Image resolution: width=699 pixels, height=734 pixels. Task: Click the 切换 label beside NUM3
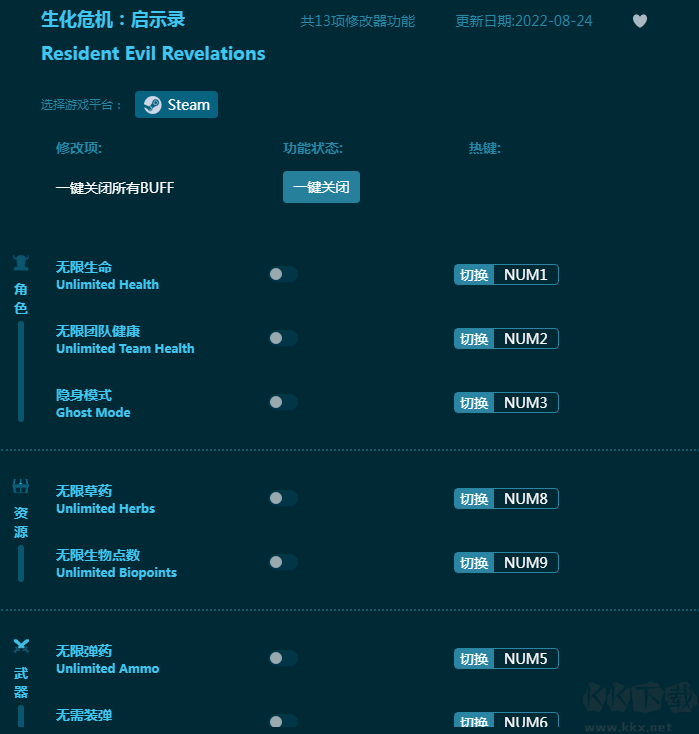(x=474, y=403)
